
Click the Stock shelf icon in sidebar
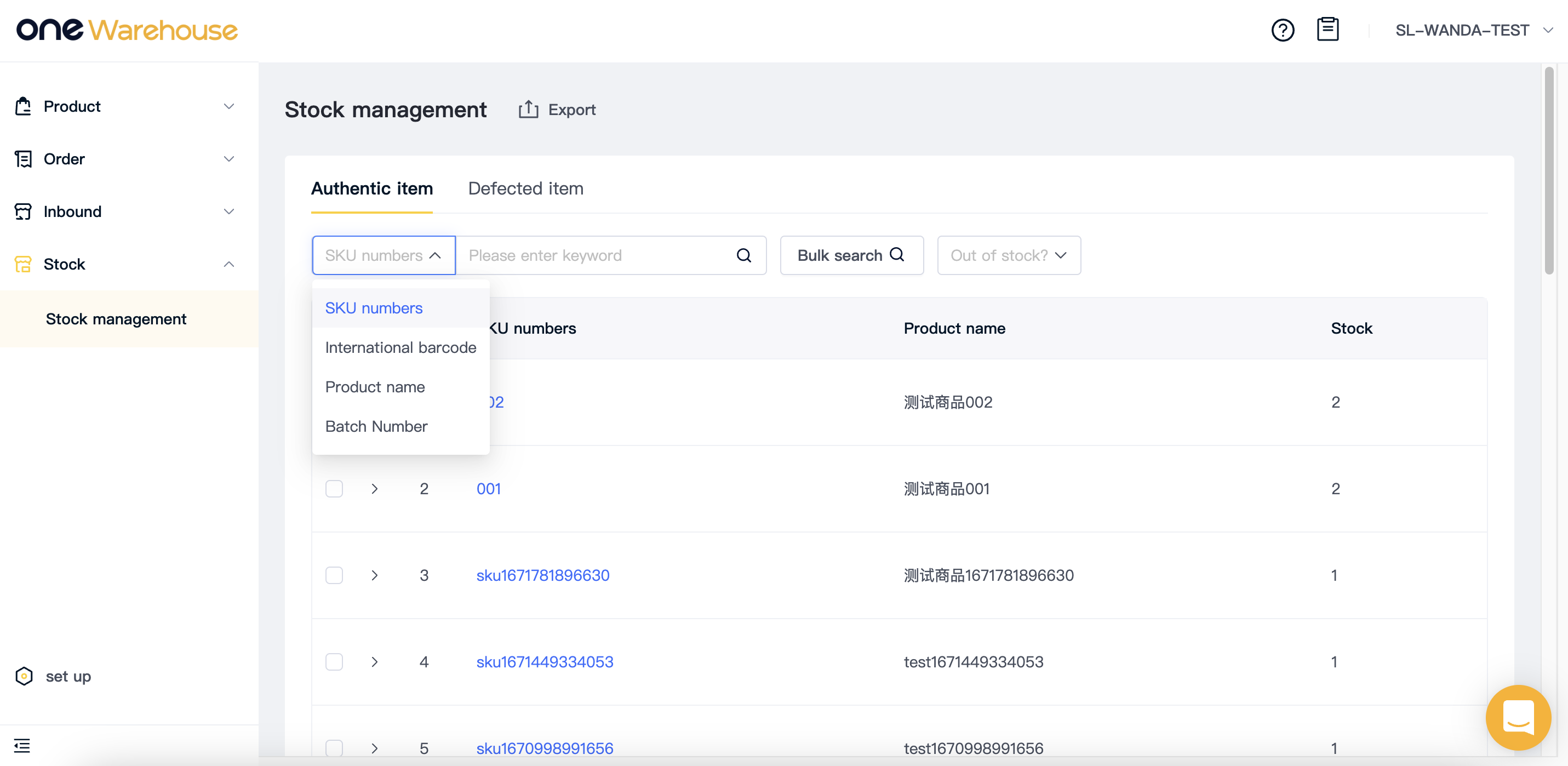pyautogui.click(x=23, y=264)
